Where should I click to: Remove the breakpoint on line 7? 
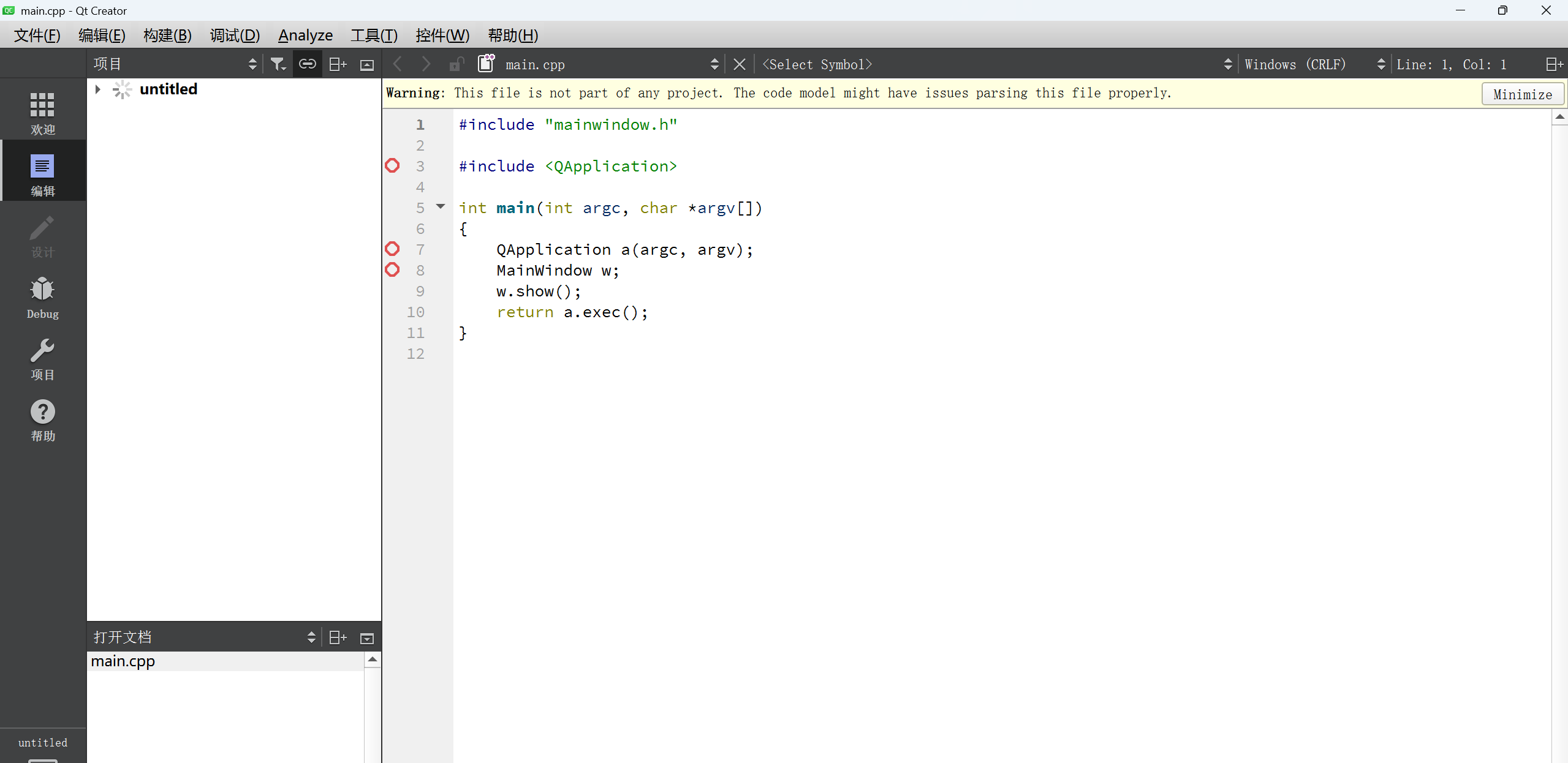392,249
